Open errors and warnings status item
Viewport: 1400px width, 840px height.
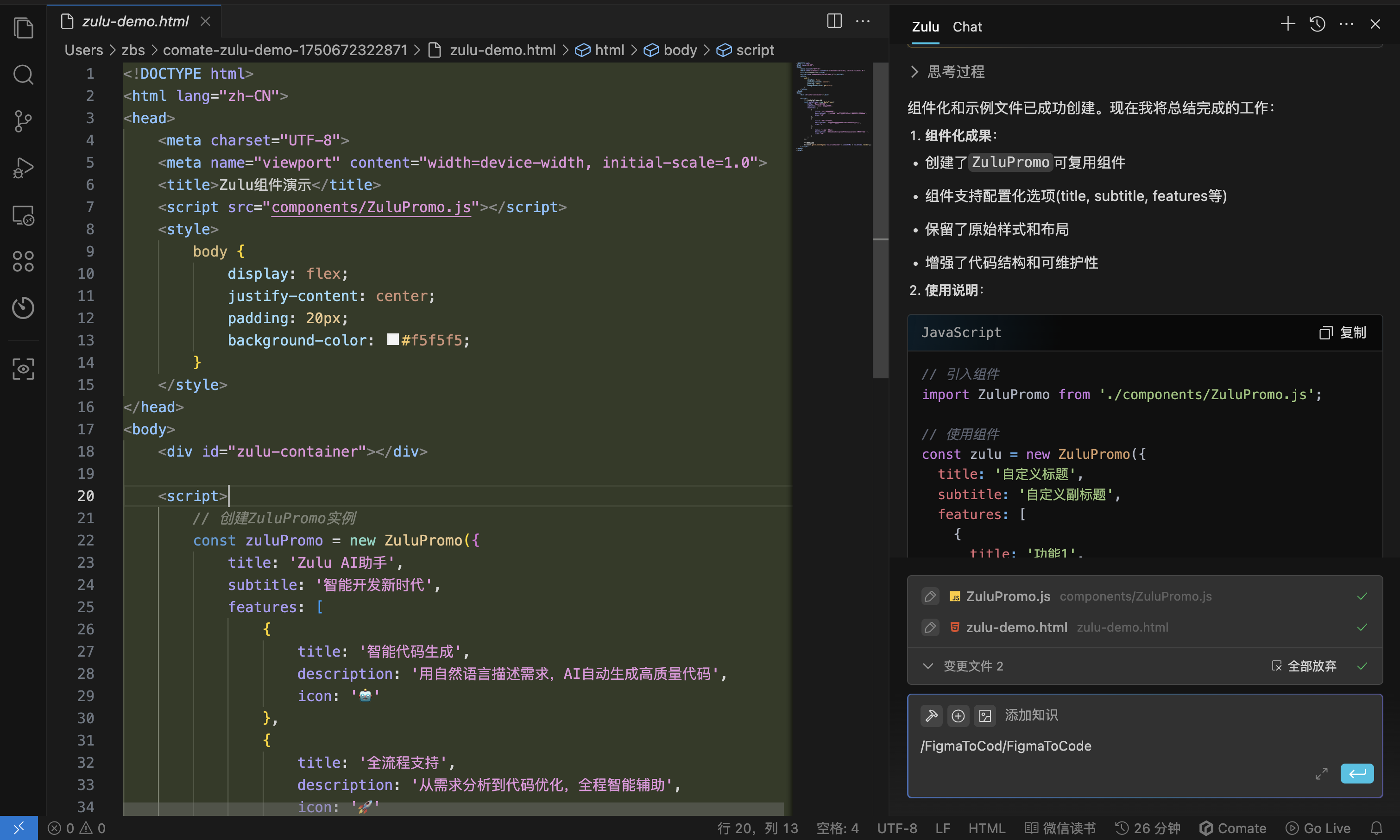(x=76, y=828)
